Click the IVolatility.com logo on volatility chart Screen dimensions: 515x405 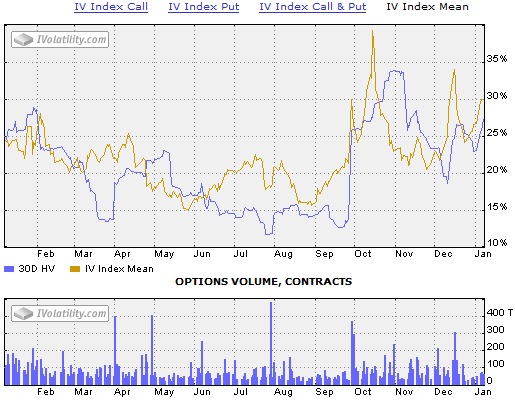click(60, 40)
